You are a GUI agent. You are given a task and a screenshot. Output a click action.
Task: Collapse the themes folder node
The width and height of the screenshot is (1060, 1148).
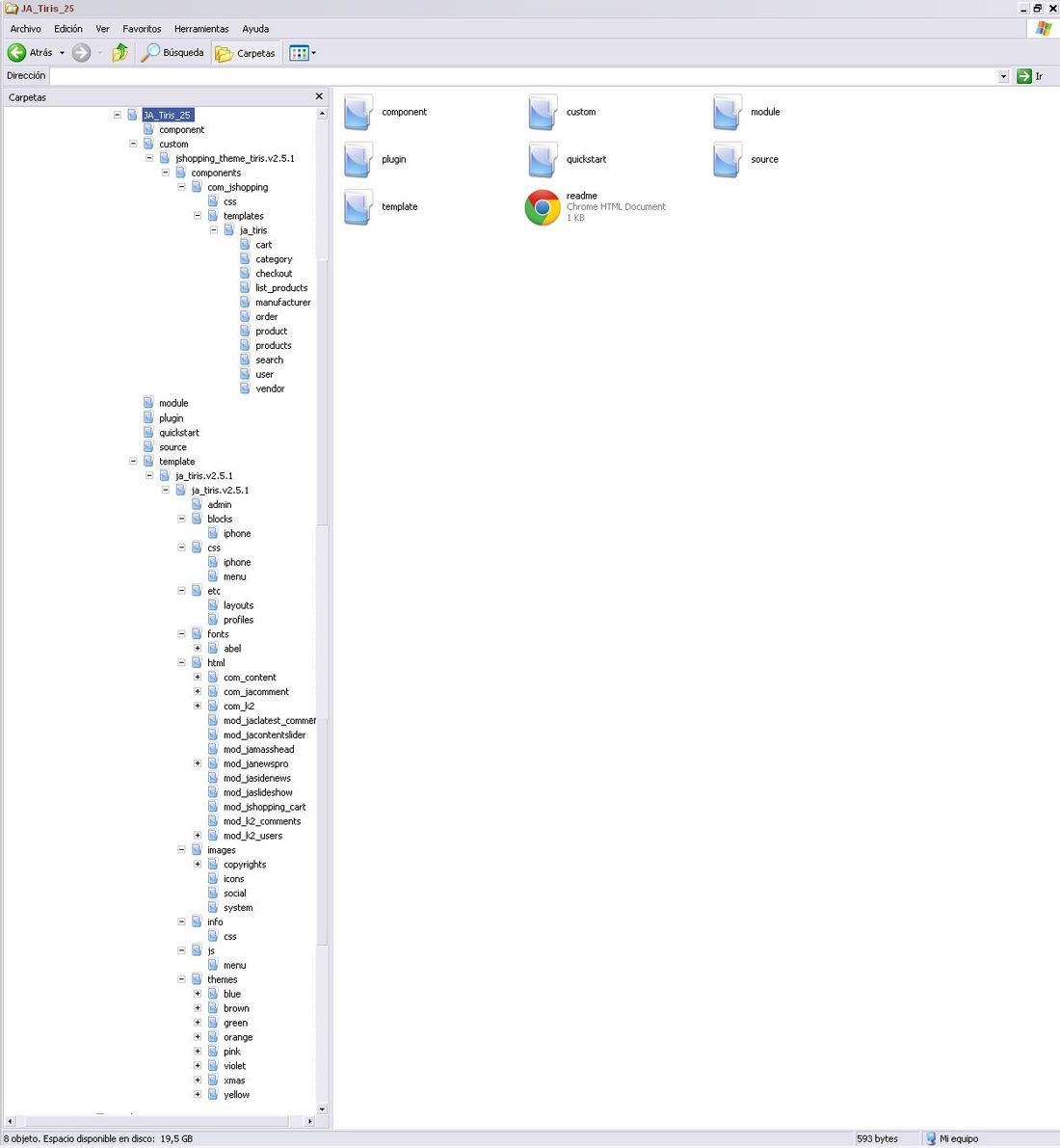[x=181, y=979]
